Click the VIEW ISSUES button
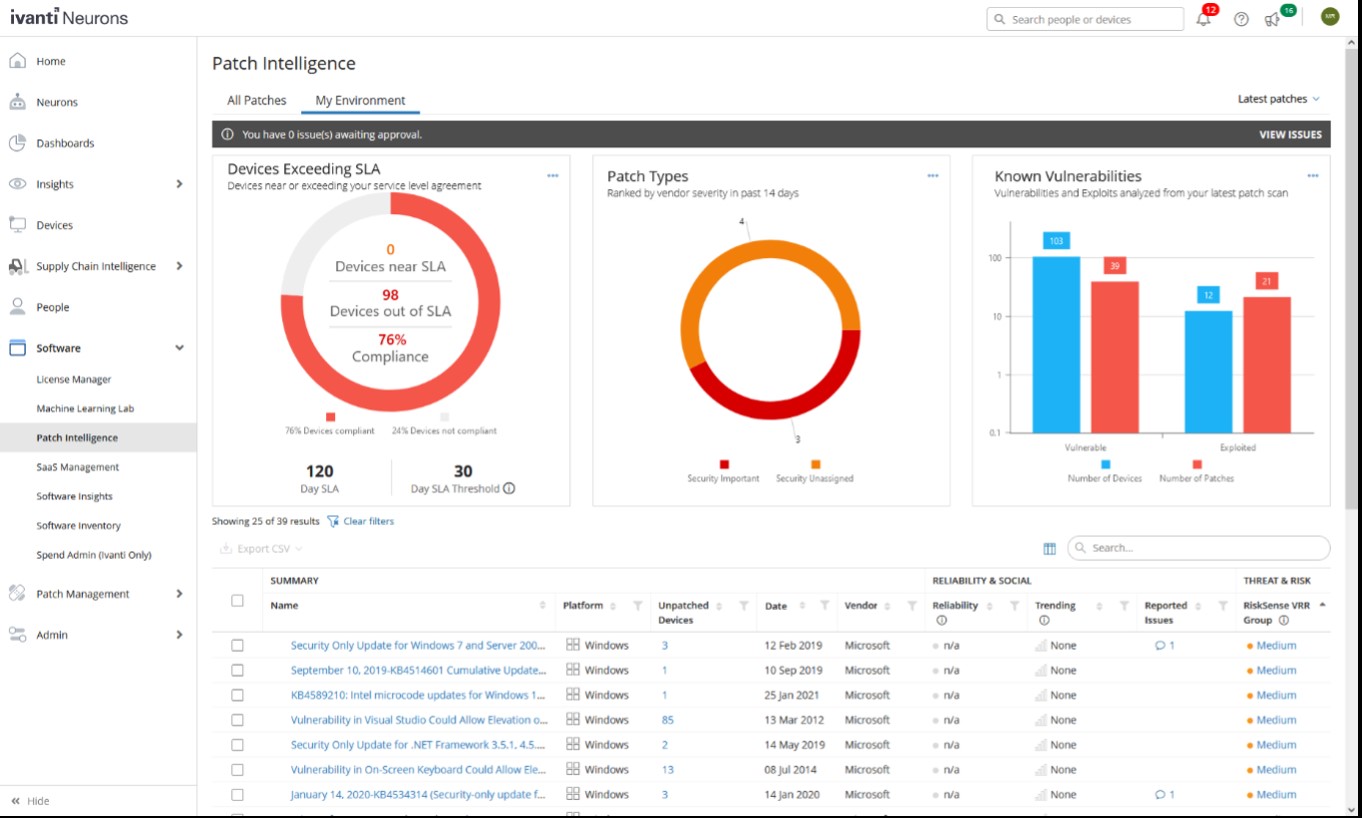 coord(1289,134)
